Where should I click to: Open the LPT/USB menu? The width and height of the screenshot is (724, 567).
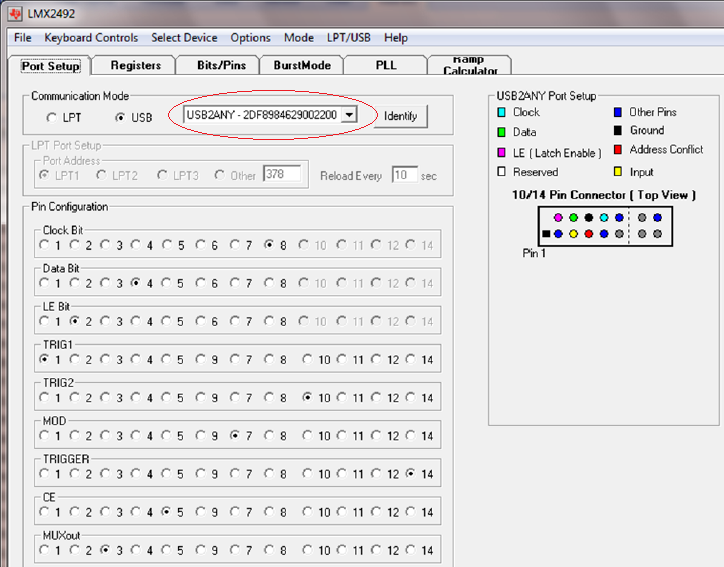coord(349,38)
